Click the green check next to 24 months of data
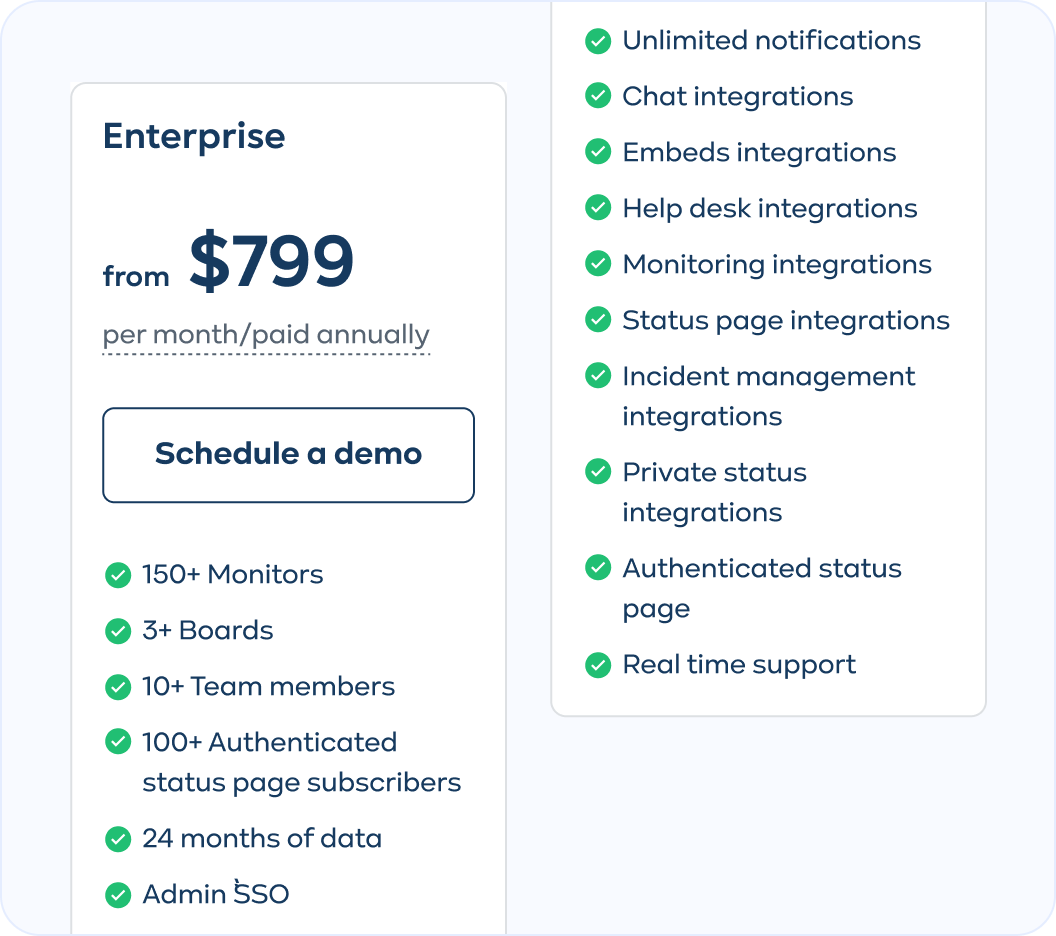This screenshot has width=1056, height=936. click(118, 838)
